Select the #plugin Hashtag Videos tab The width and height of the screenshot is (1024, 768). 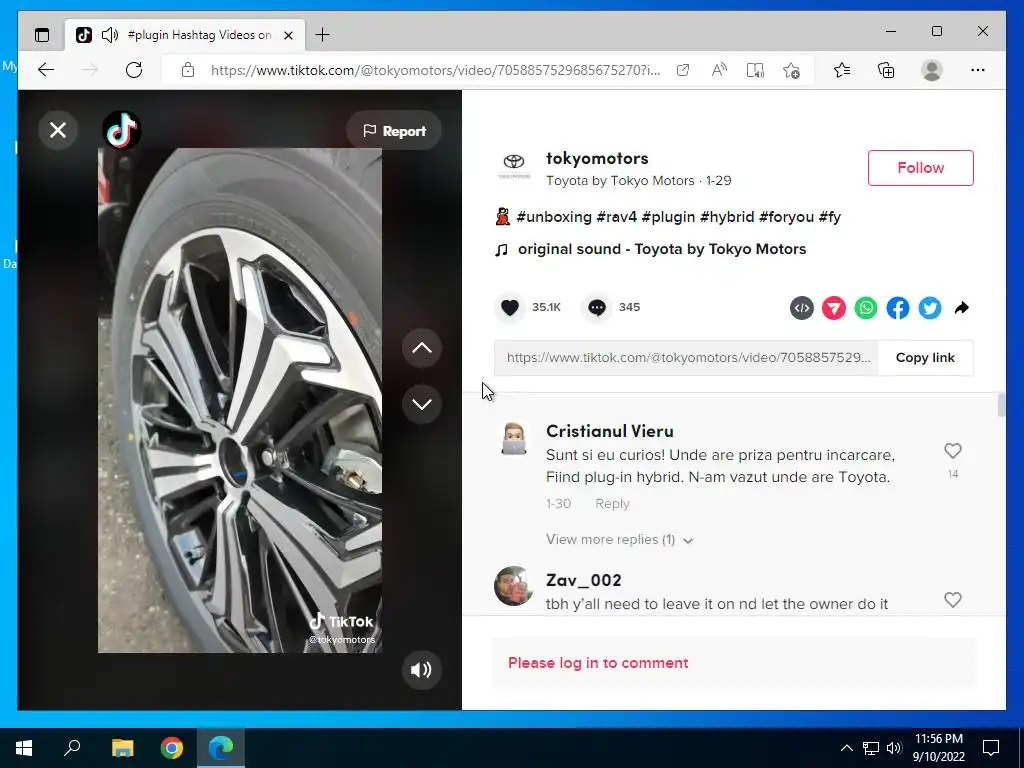(x=199, y=35)
